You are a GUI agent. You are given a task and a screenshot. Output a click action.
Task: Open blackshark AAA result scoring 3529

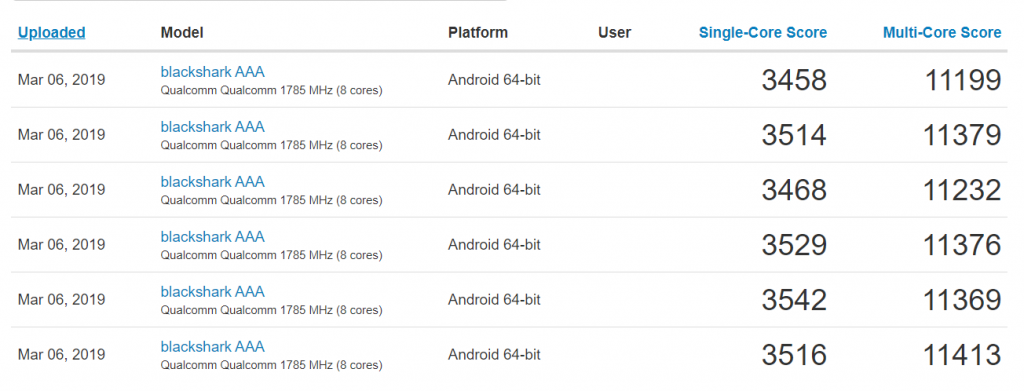(213, 236)
